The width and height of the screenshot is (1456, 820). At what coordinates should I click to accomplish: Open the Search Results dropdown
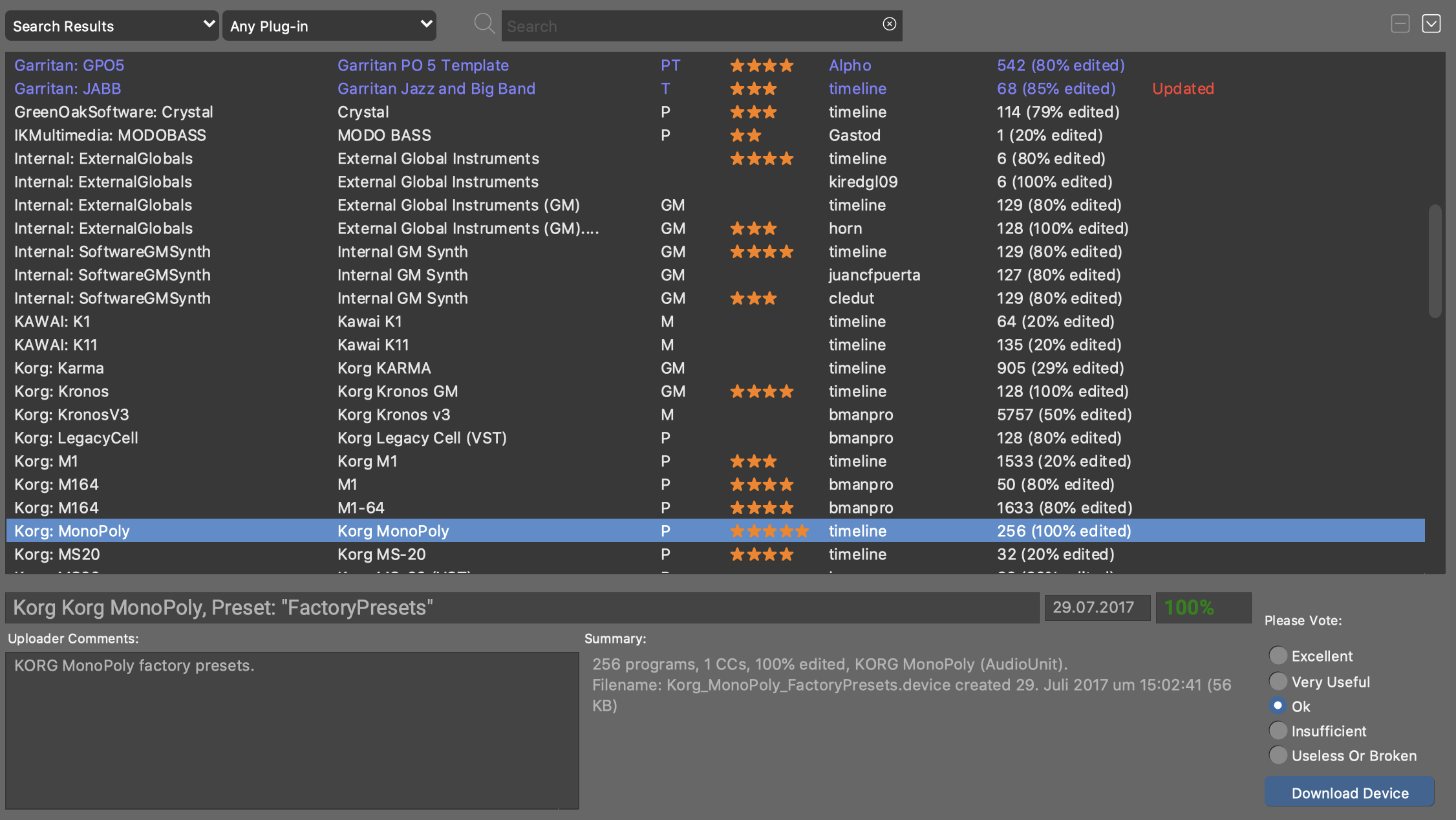pos(112,26)
